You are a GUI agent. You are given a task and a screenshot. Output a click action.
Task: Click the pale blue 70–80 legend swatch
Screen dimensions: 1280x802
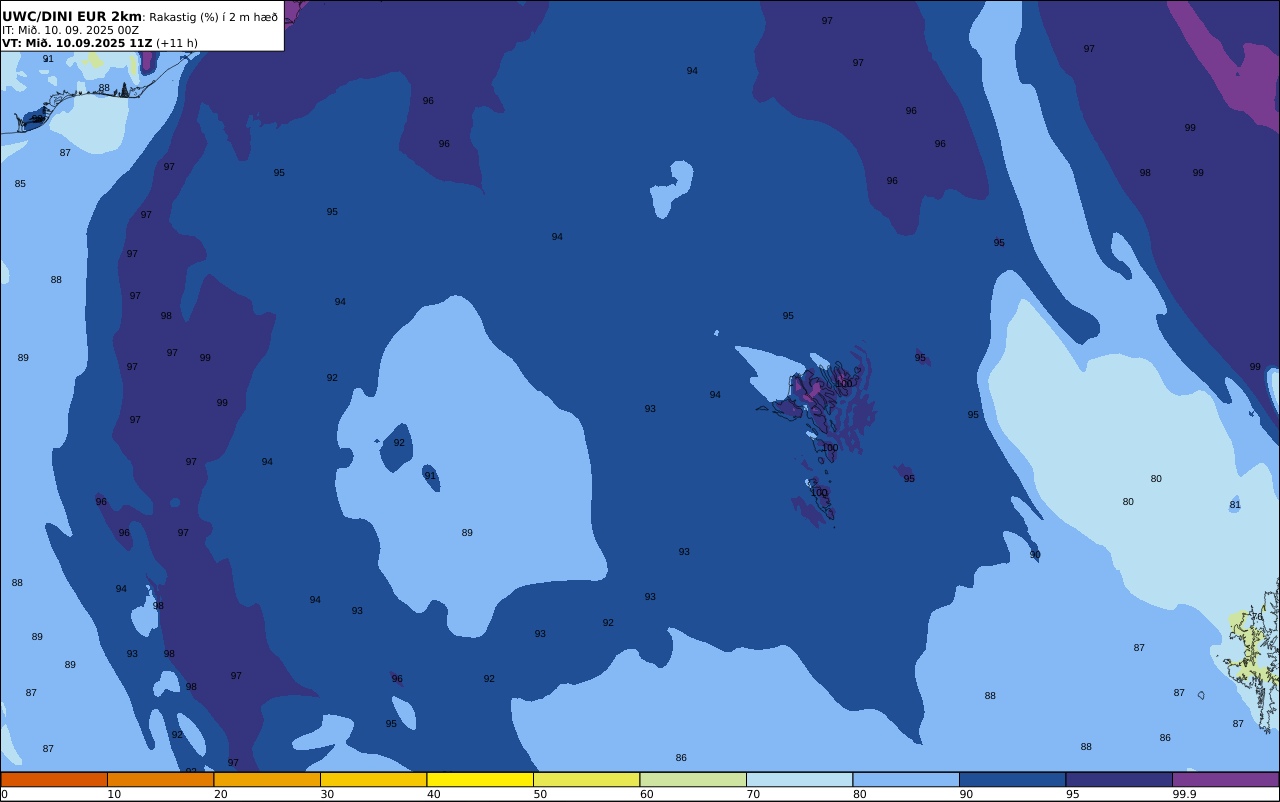tap(799, 779)
